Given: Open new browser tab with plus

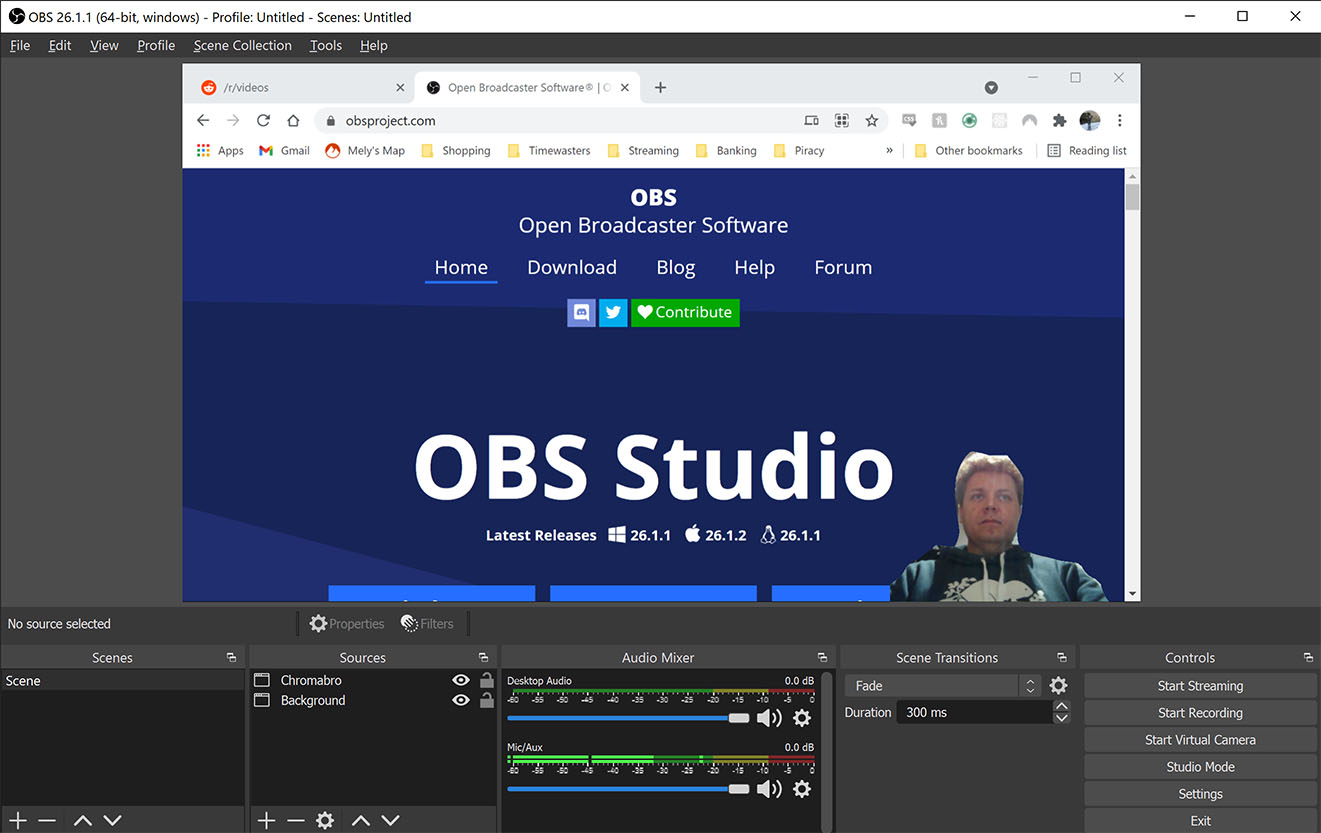Looking at the screenshot, I should [660, 88].
